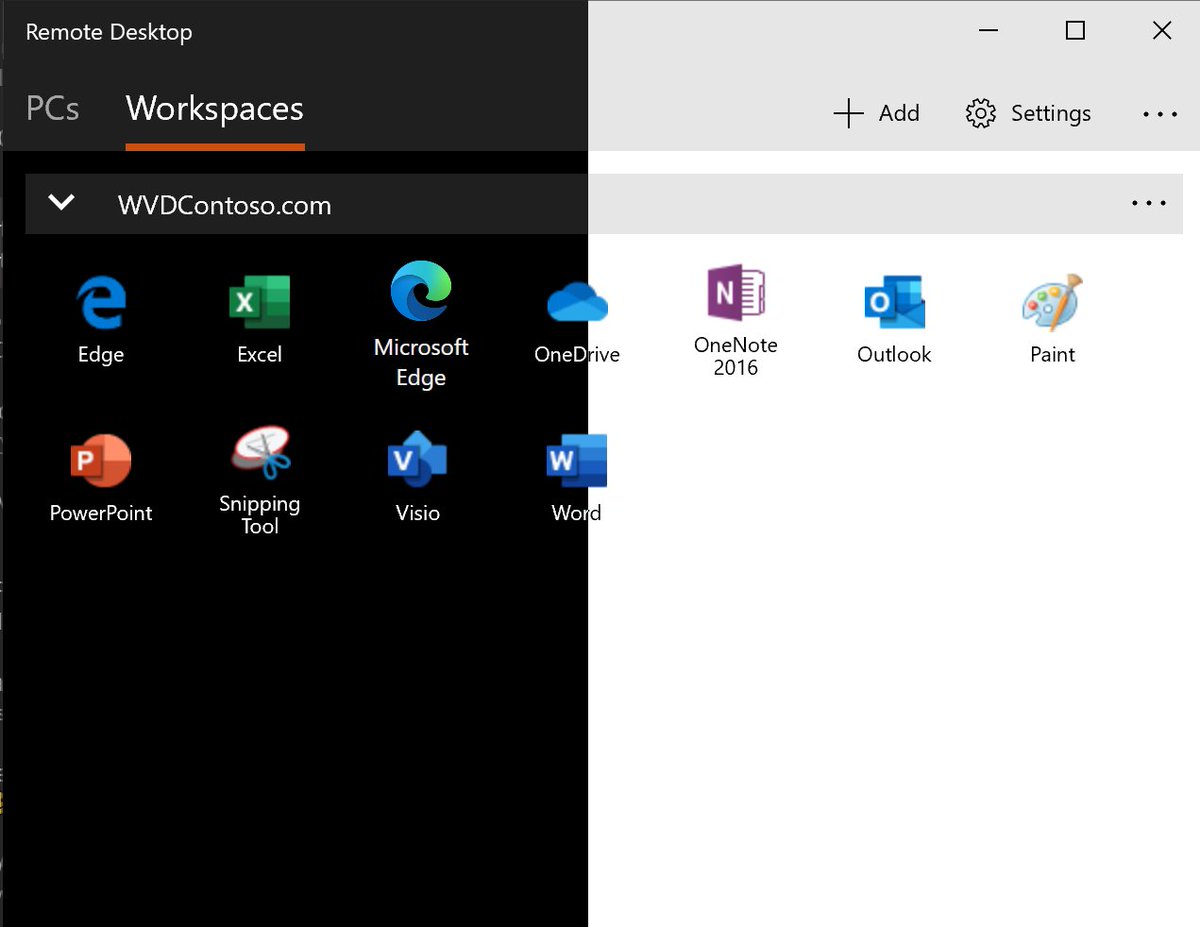Click the "Remote Desktop" window title
This screenshot has height=927, width=1200.
point(109,32)
